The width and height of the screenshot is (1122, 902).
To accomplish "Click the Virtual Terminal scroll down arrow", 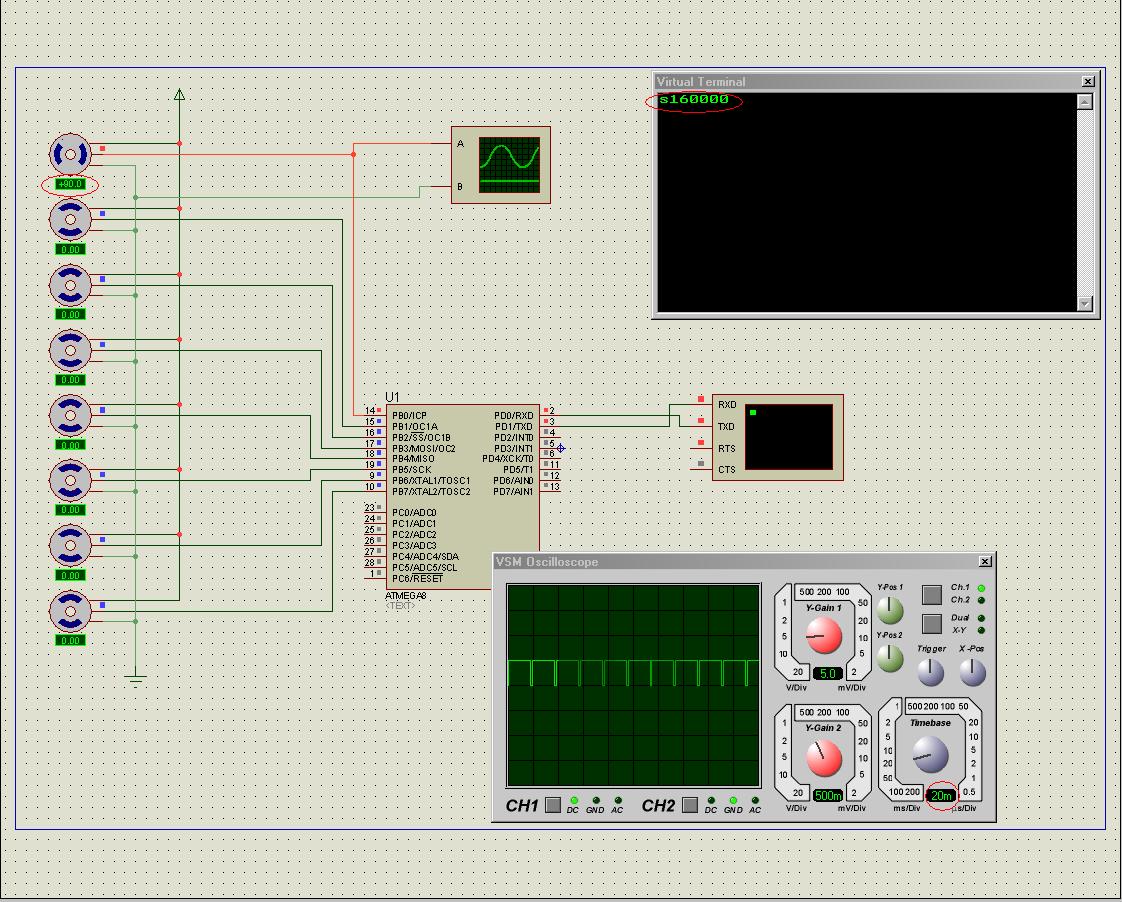I will pos(1085,304).
